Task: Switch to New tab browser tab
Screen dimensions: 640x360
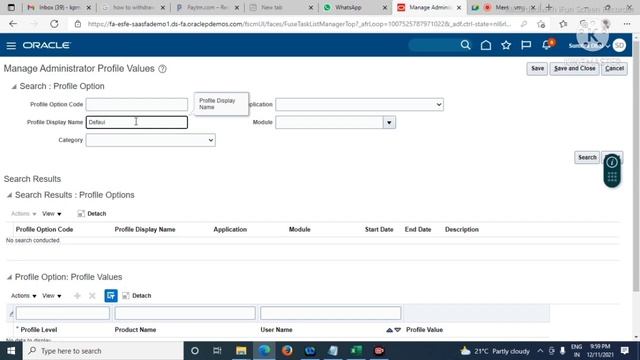Action: click(281, 7)
